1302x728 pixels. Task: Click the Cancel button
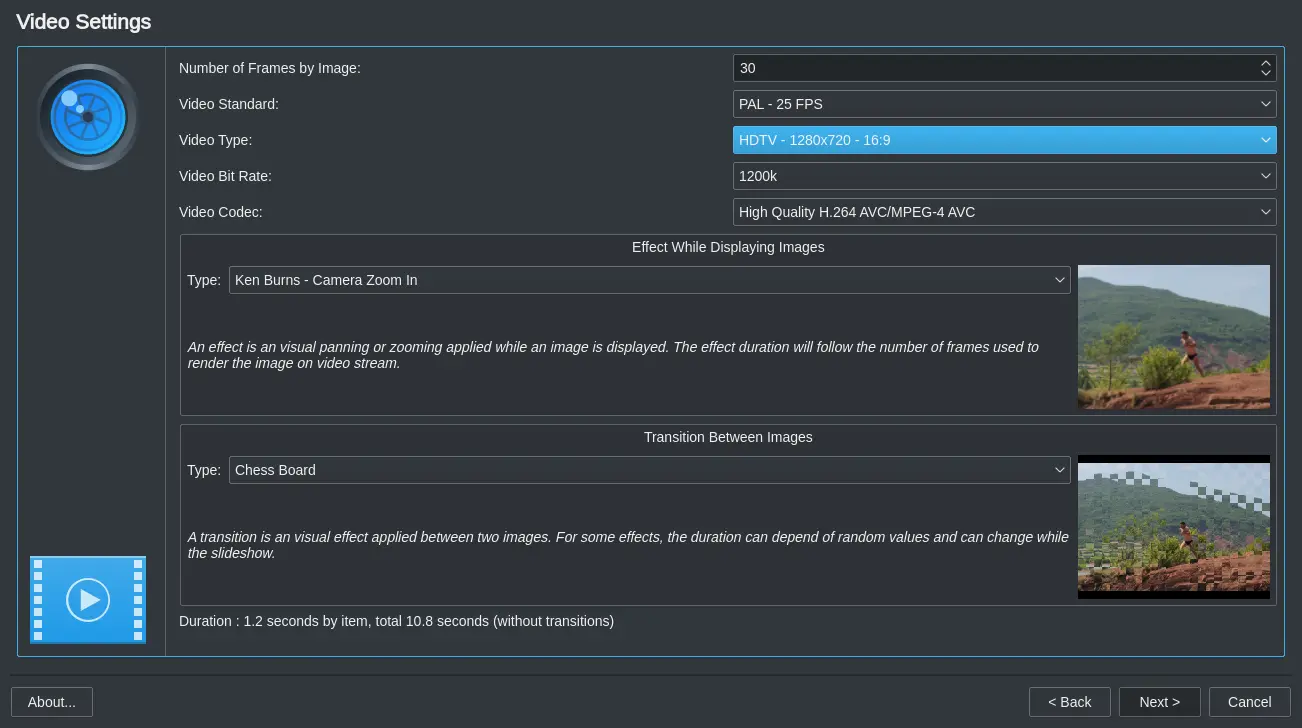click(1249, 701)
